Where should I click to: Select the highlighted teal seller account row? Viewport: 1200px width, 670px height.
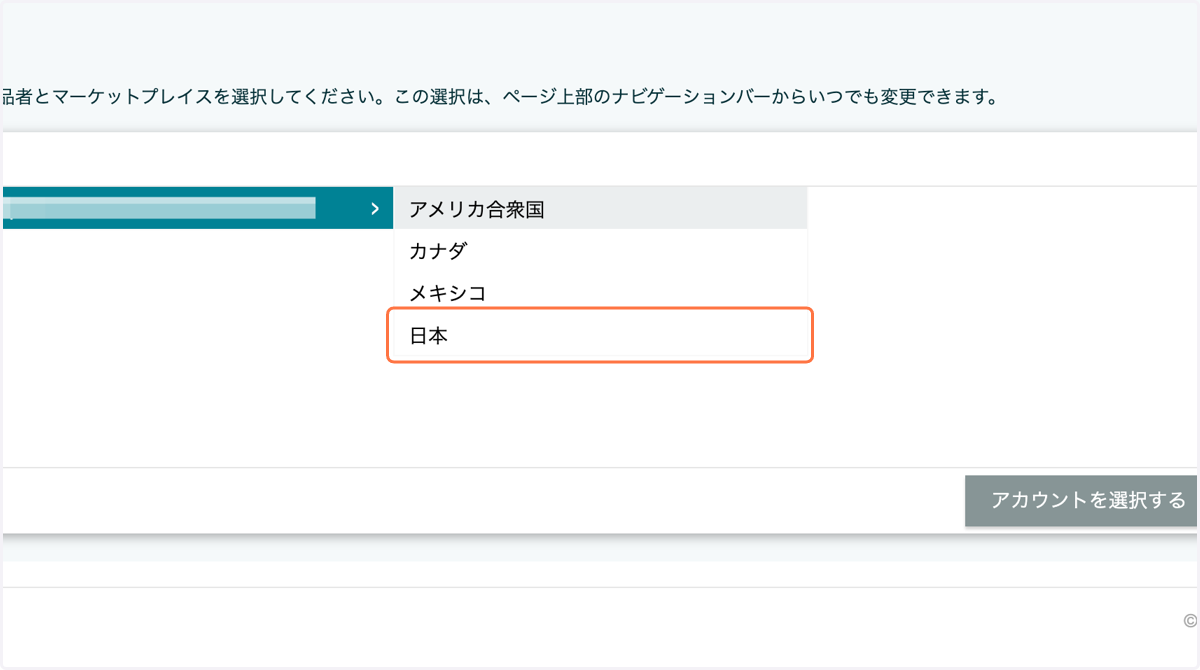pos(198,209)
